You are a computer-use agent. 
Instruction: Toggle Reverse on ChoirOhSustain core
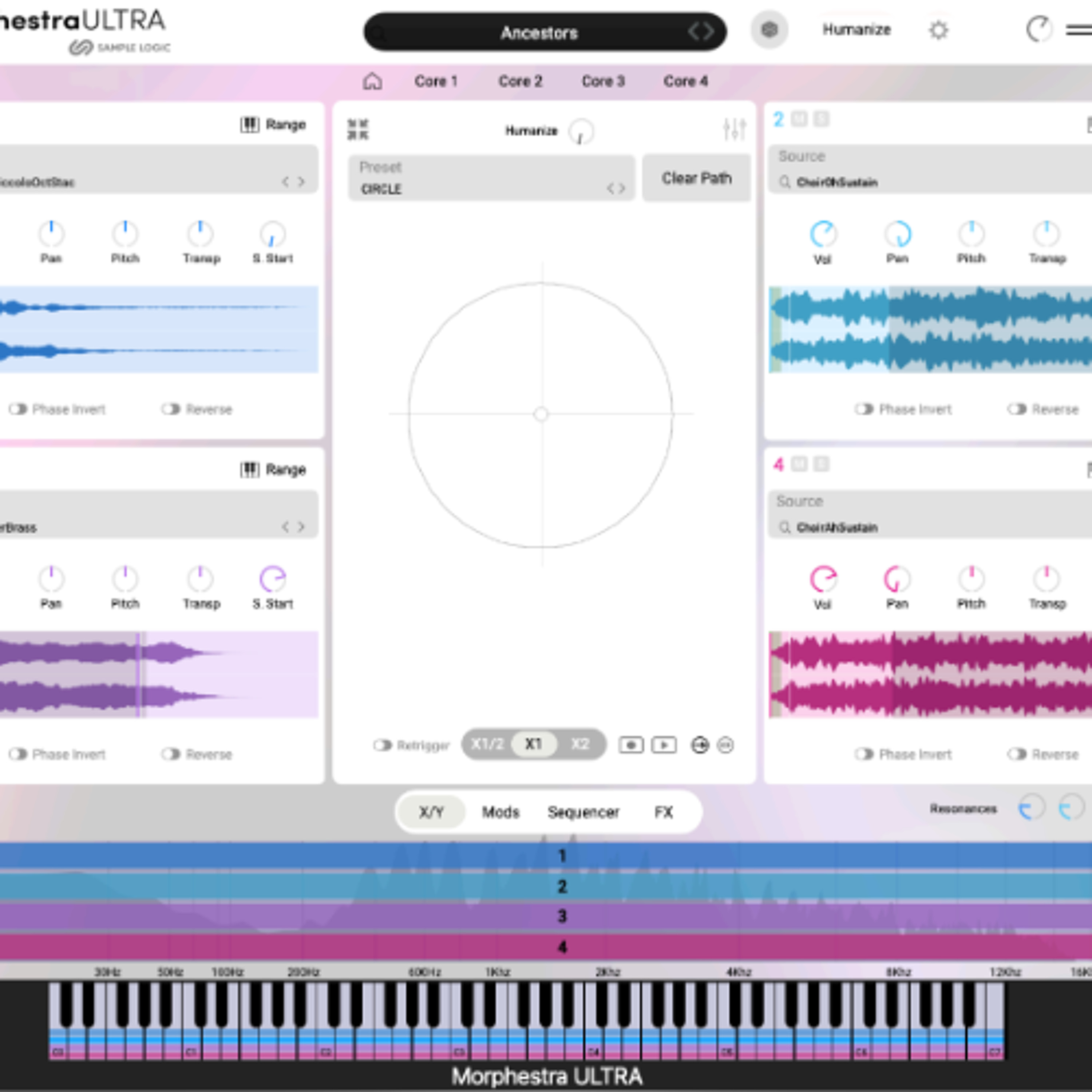pyautogui.click(x=1017, y=409)
